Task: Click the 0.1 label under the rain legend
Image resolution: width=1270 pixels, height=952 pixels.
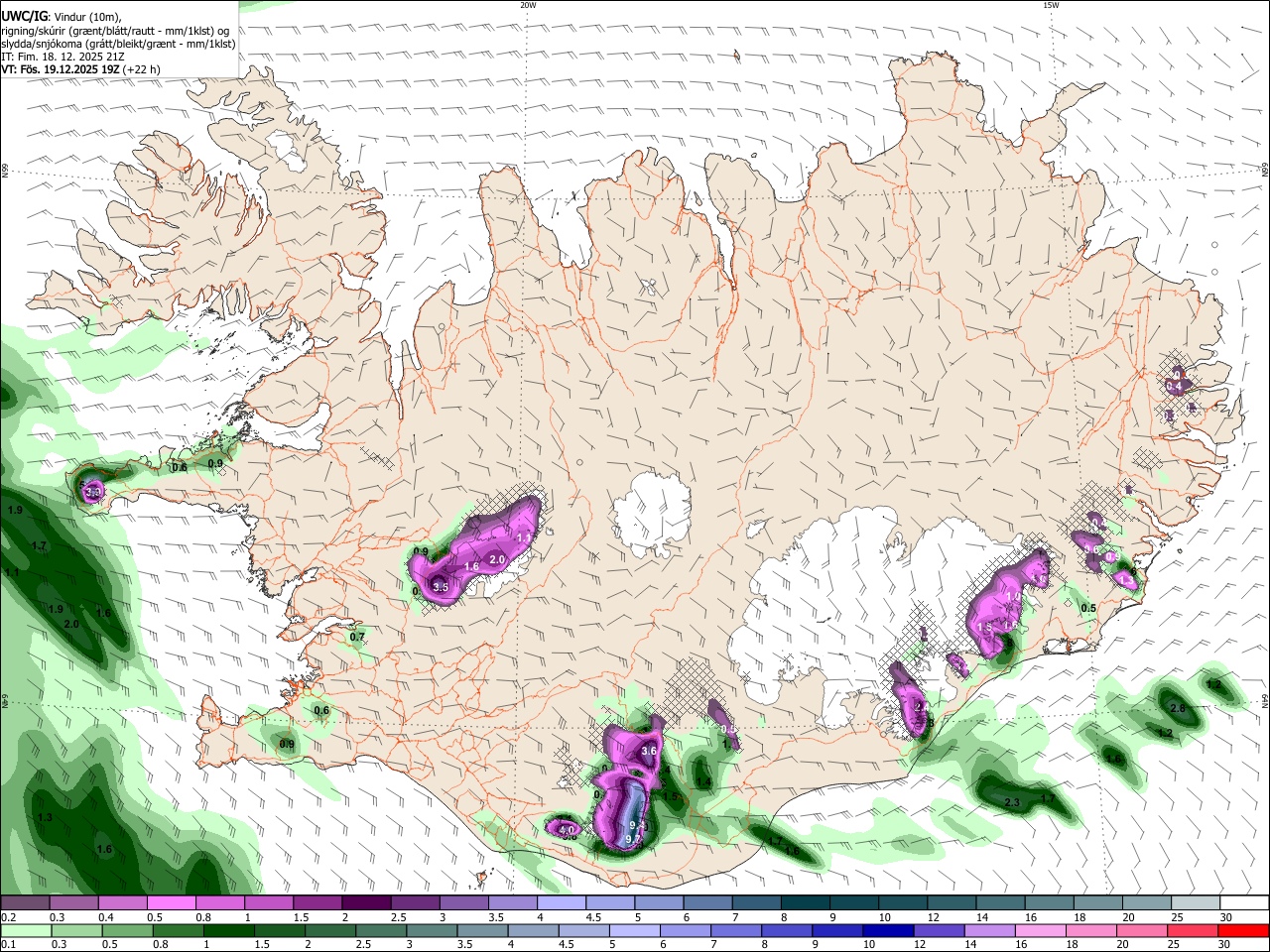Action: pyautogui.click(x=8, y=945)
